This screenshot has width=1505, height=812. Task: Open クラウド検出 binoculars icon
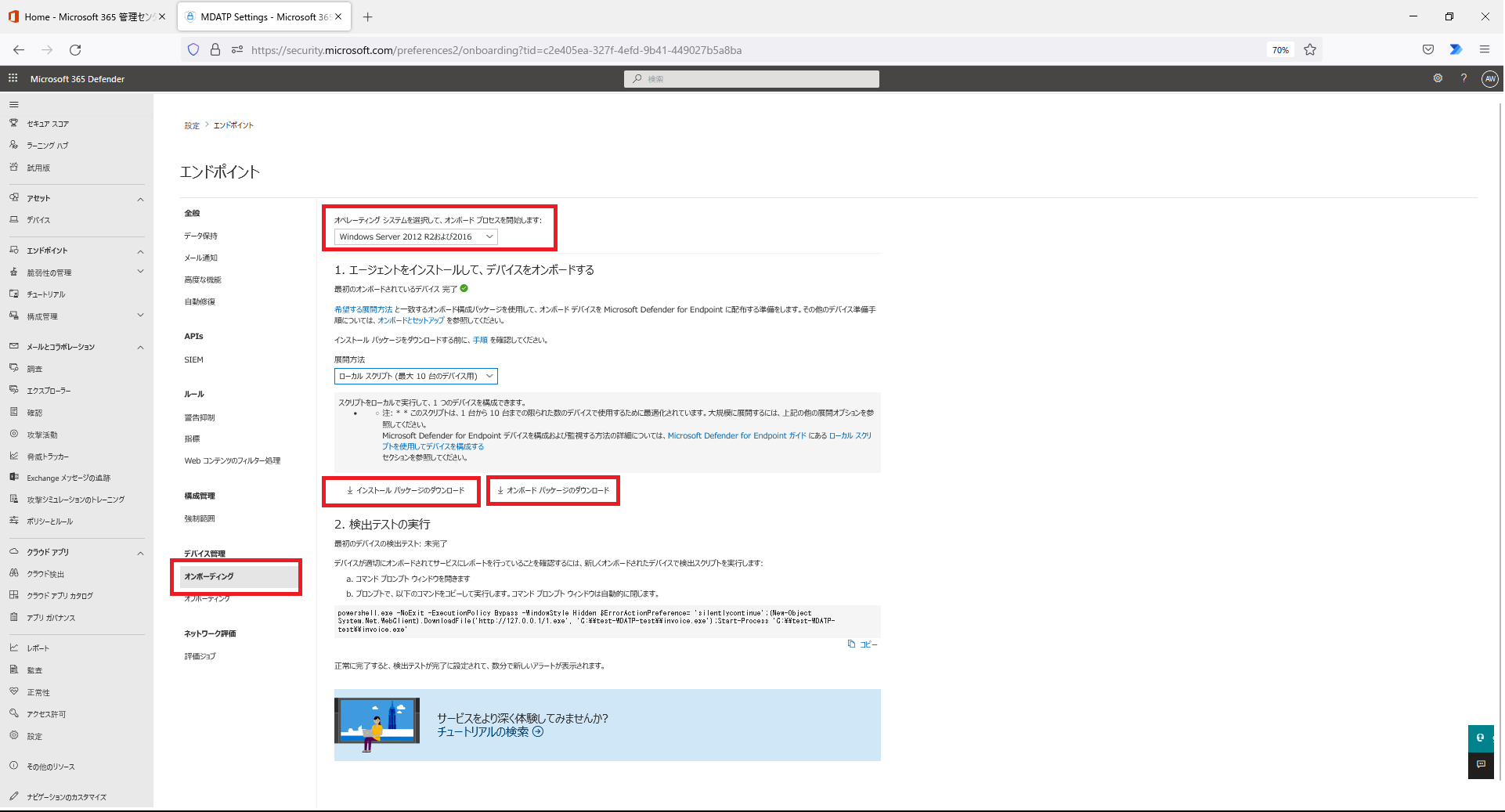tap(13, 573)
